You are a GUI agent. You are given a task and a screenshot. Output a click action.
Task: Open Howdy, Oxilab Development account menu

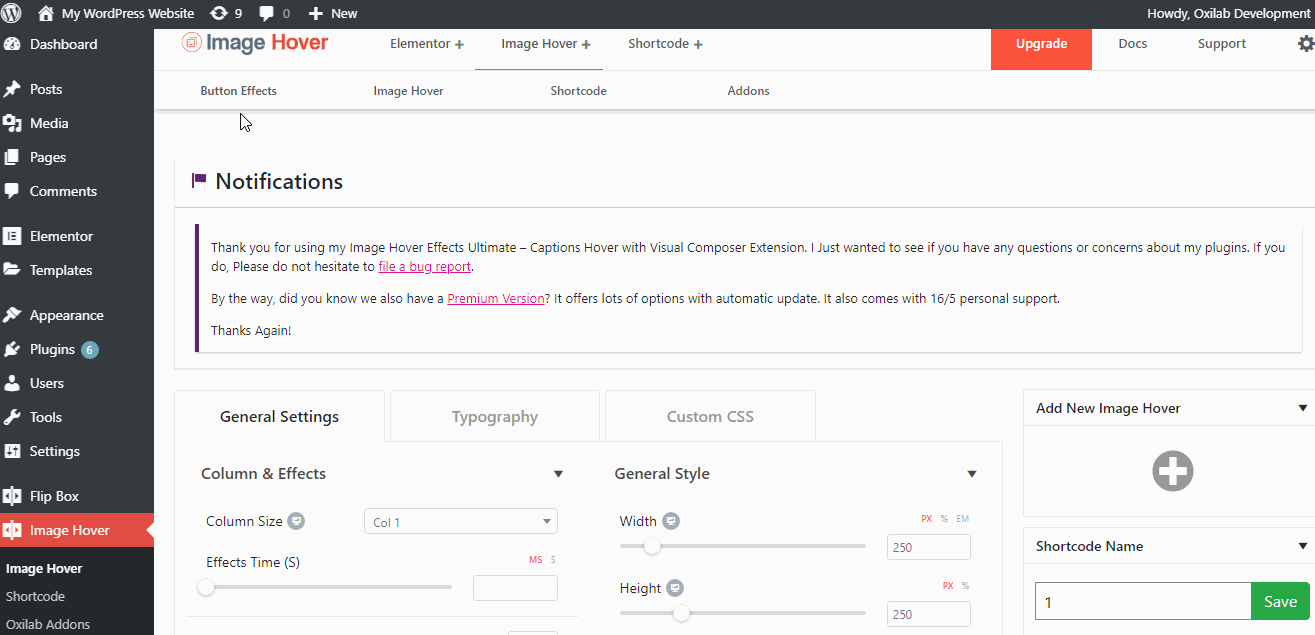tap(1228, 13)
